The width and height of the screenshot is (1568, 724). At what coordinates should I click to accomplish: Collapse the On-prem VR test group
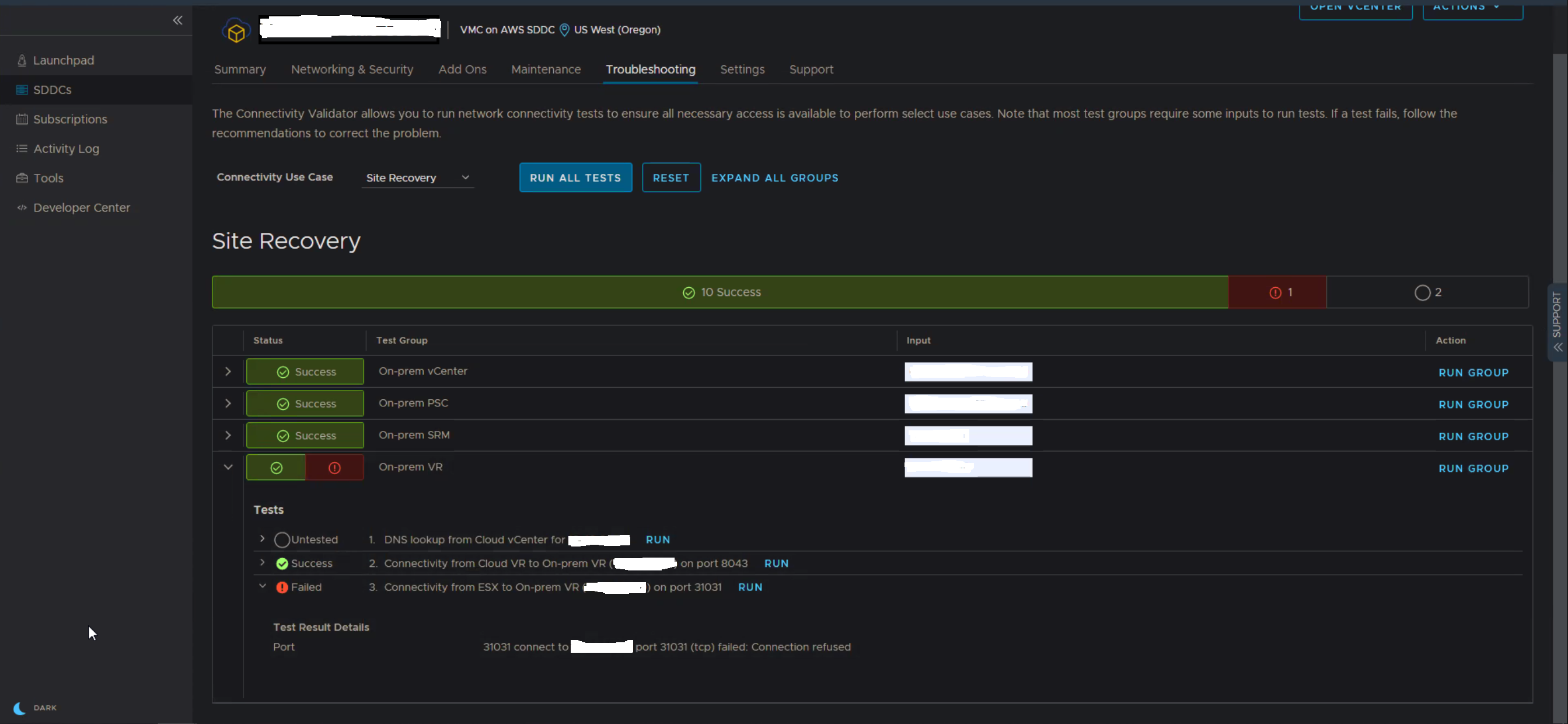click(228, 467)
